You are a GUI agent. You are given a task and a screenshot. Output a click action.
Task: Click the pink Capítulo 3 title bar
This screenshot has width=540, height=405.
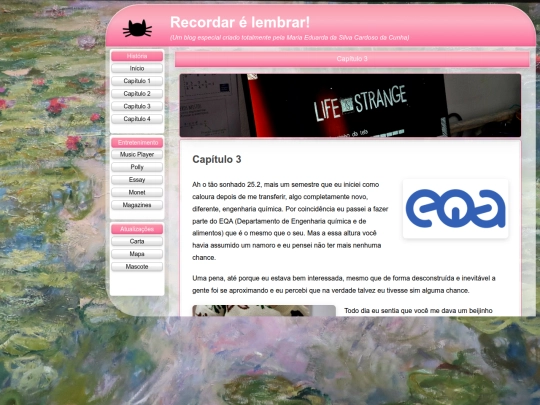click(352, 59)
